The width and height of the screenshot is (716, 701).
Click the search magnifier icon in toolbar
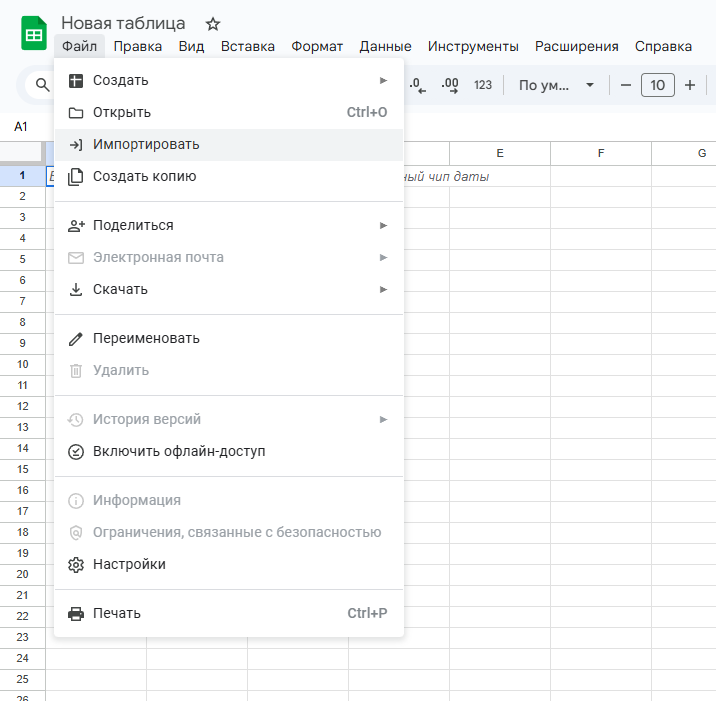[x=42, y=85]
